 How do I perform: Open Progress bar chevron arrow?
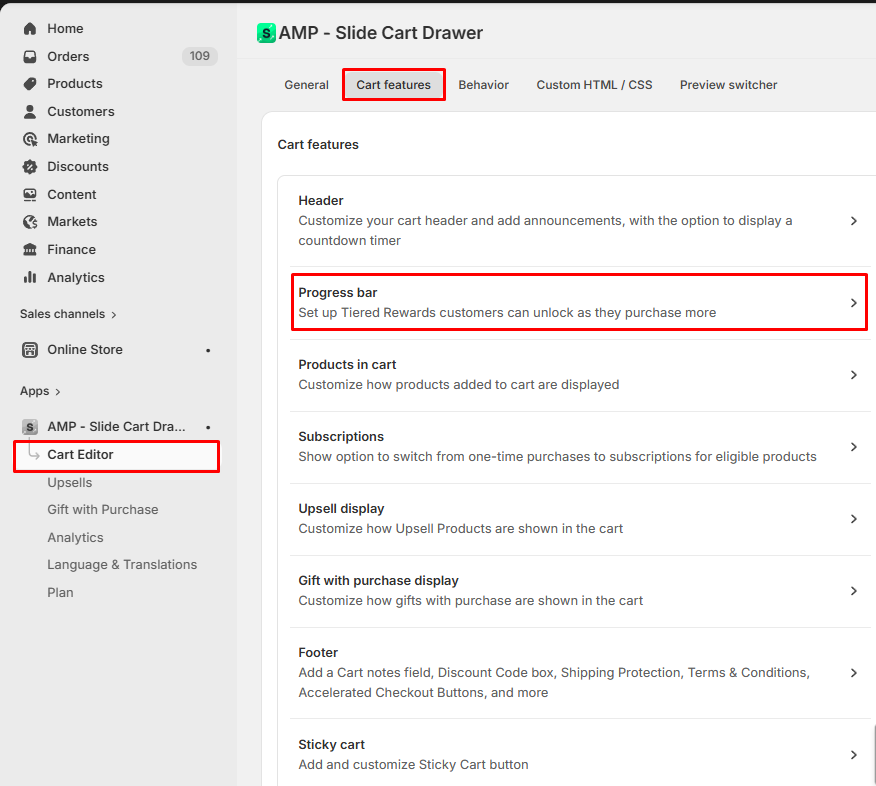(853, 303)
